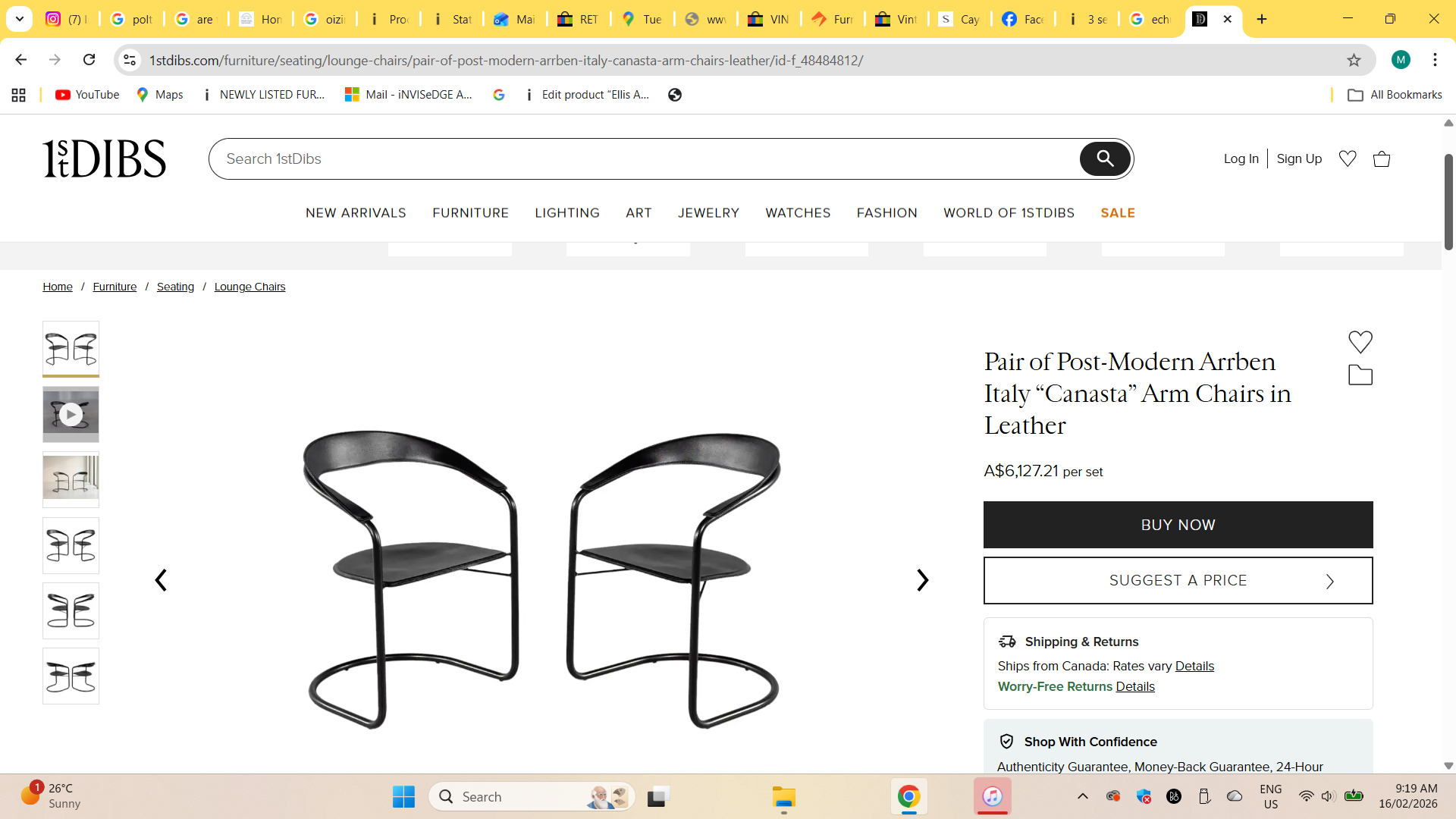The width and height of the screenshot is (1456, 819).
Task: Show previous product image arrow
Action: click(161, 580)
